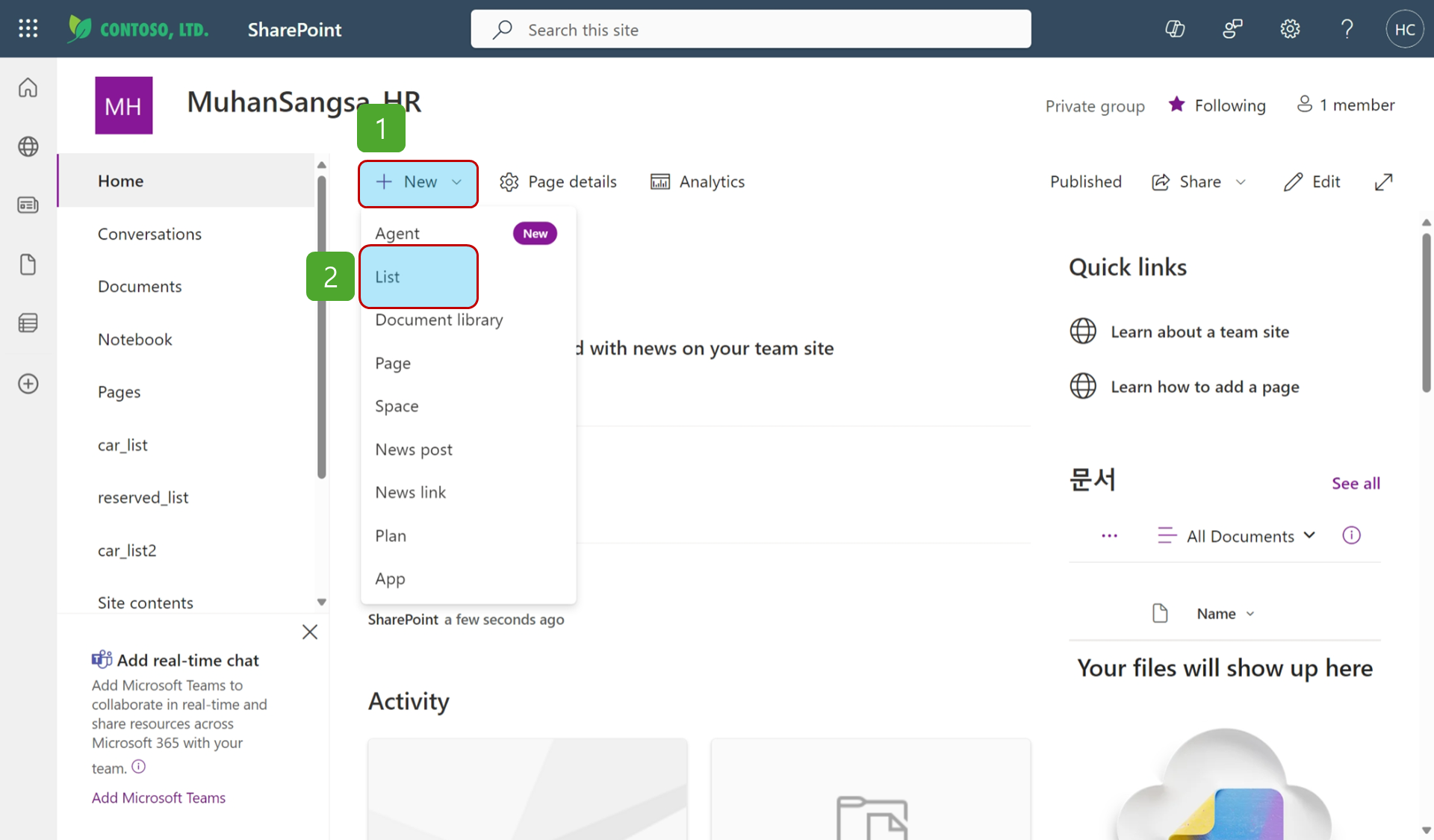1434x840 pixels.
Task: Click the page scrollbar down arrow
Action: pyautogui.click(x=1427, y=830)
